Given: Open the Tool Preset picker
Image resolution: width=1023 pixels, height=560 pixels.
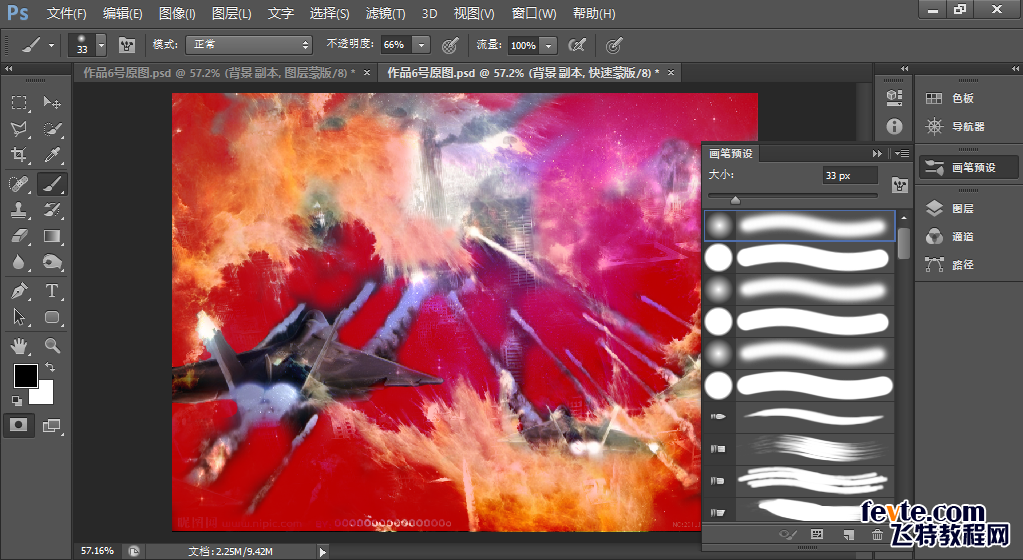Looking at the screenshot, I should click(36, 45).
